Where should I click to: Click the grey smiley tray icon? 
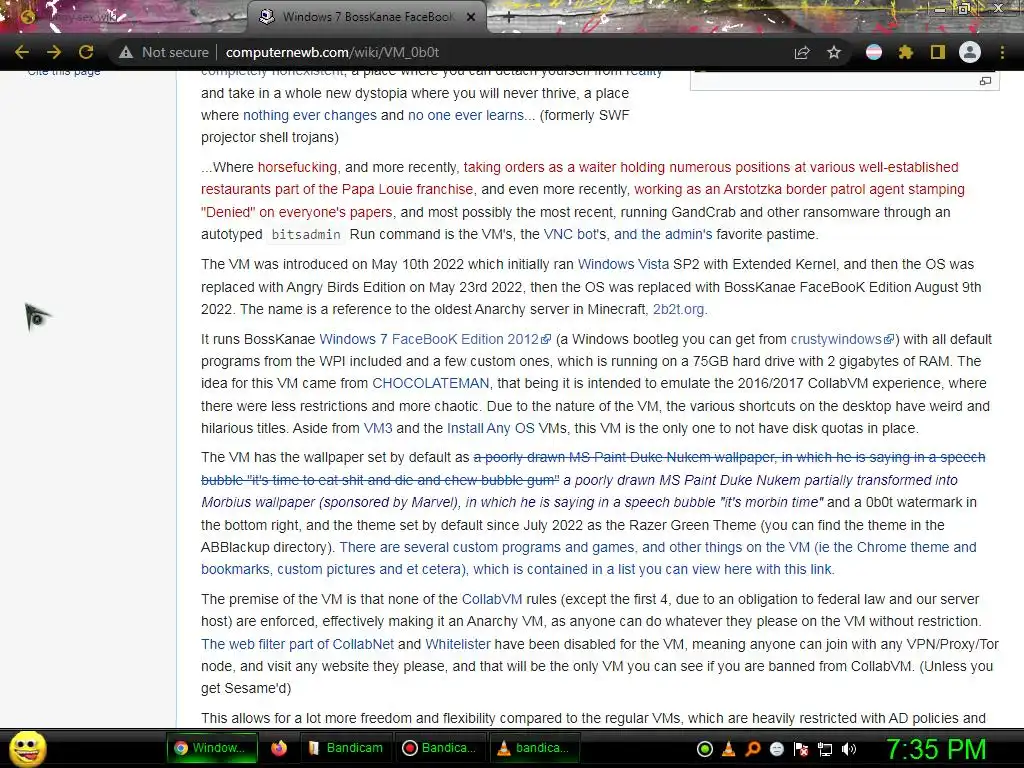point(776,750)
